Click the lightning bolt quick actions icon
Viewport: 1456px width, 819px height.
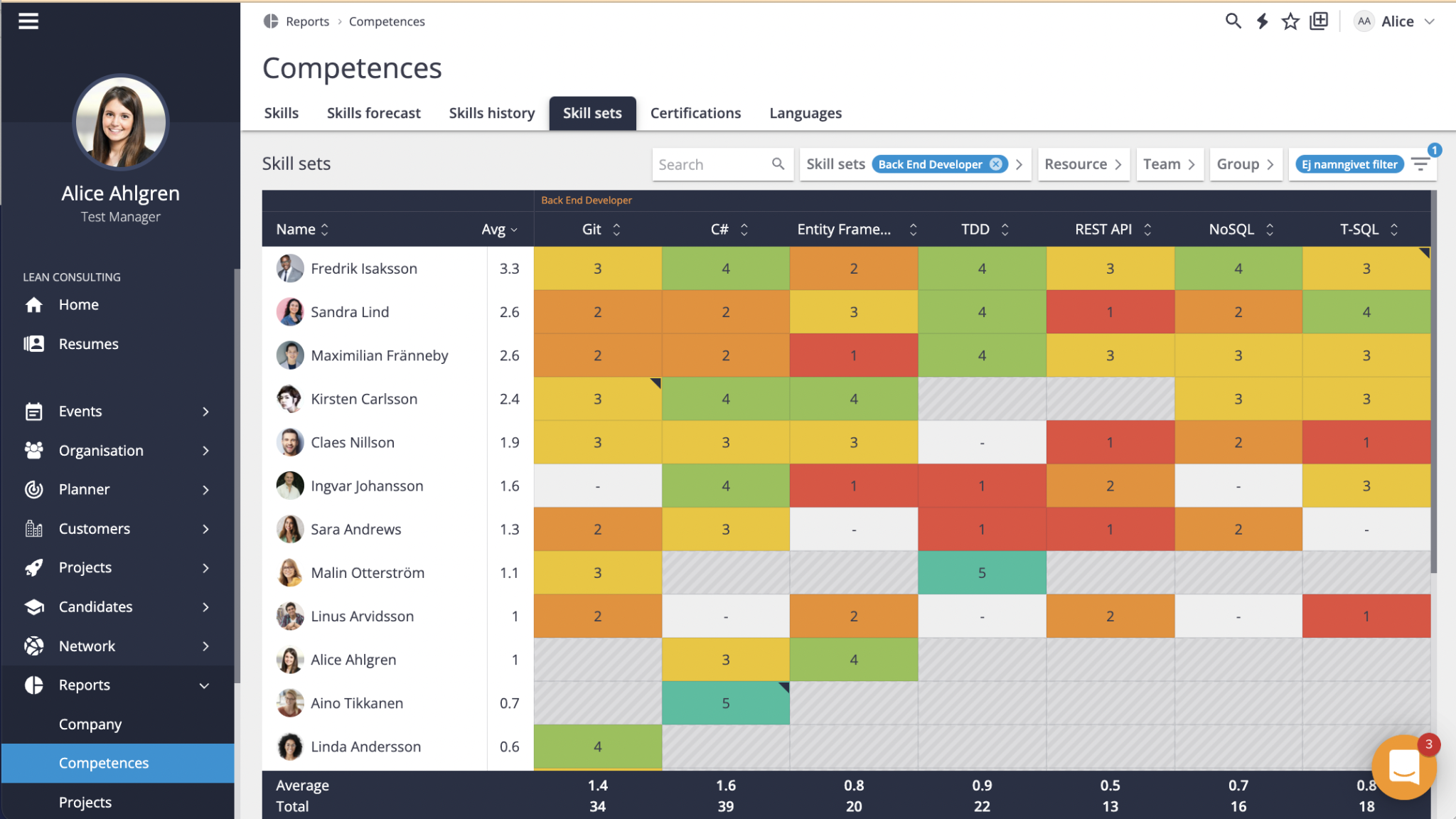1263,21
